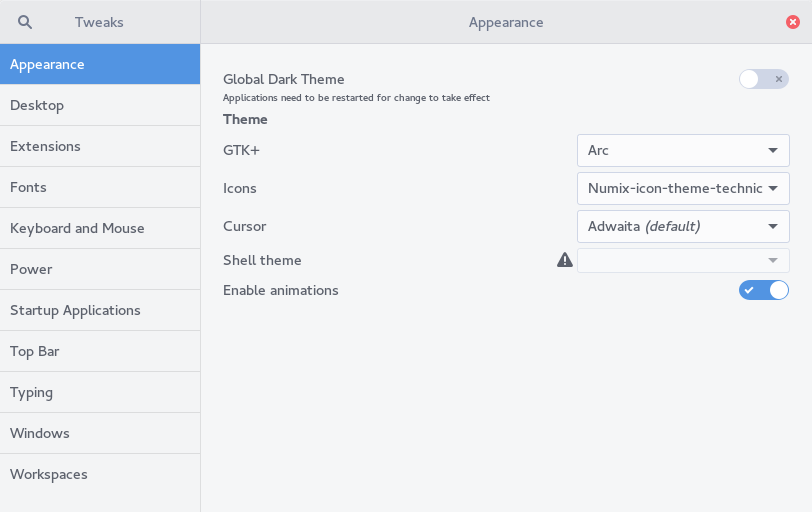Disable the Enable animations switch
This screenshot has height=512, width=812.
click(x=764, y=290)
